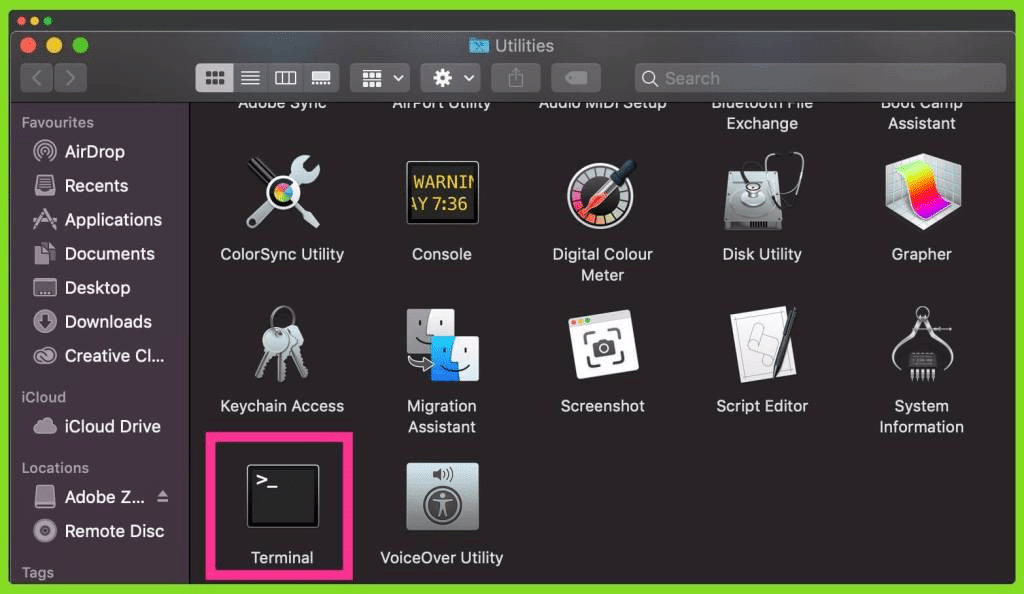Open VoiceOver Utility
1024x594 pixels.
(x=441, y=495)
